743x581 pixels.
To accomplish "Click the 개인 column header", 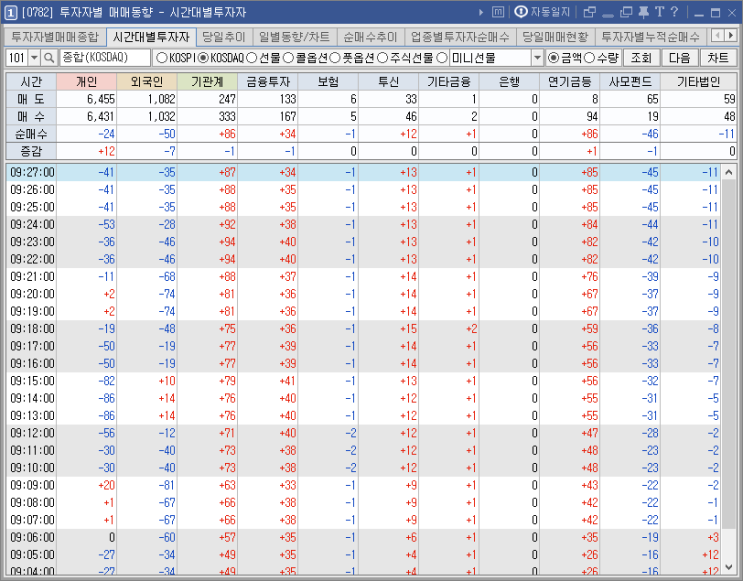I will (x=87, y=82).
